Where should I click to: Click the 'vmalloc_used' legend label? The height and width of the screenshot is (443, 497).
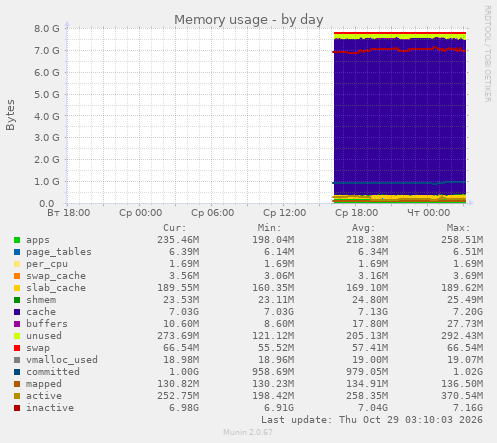62,360
